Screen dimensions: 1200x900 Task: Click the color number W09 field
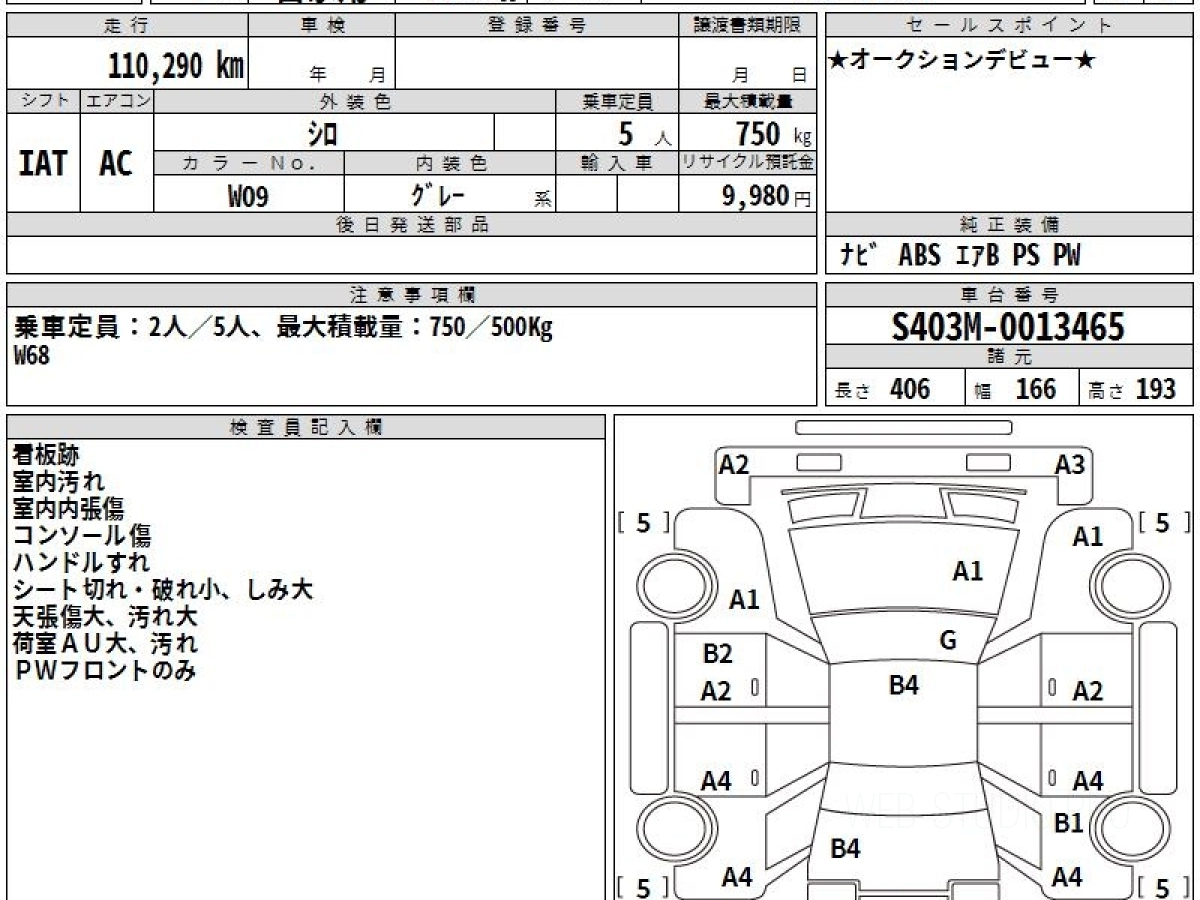pyautogui.click(x=249, y=195)
